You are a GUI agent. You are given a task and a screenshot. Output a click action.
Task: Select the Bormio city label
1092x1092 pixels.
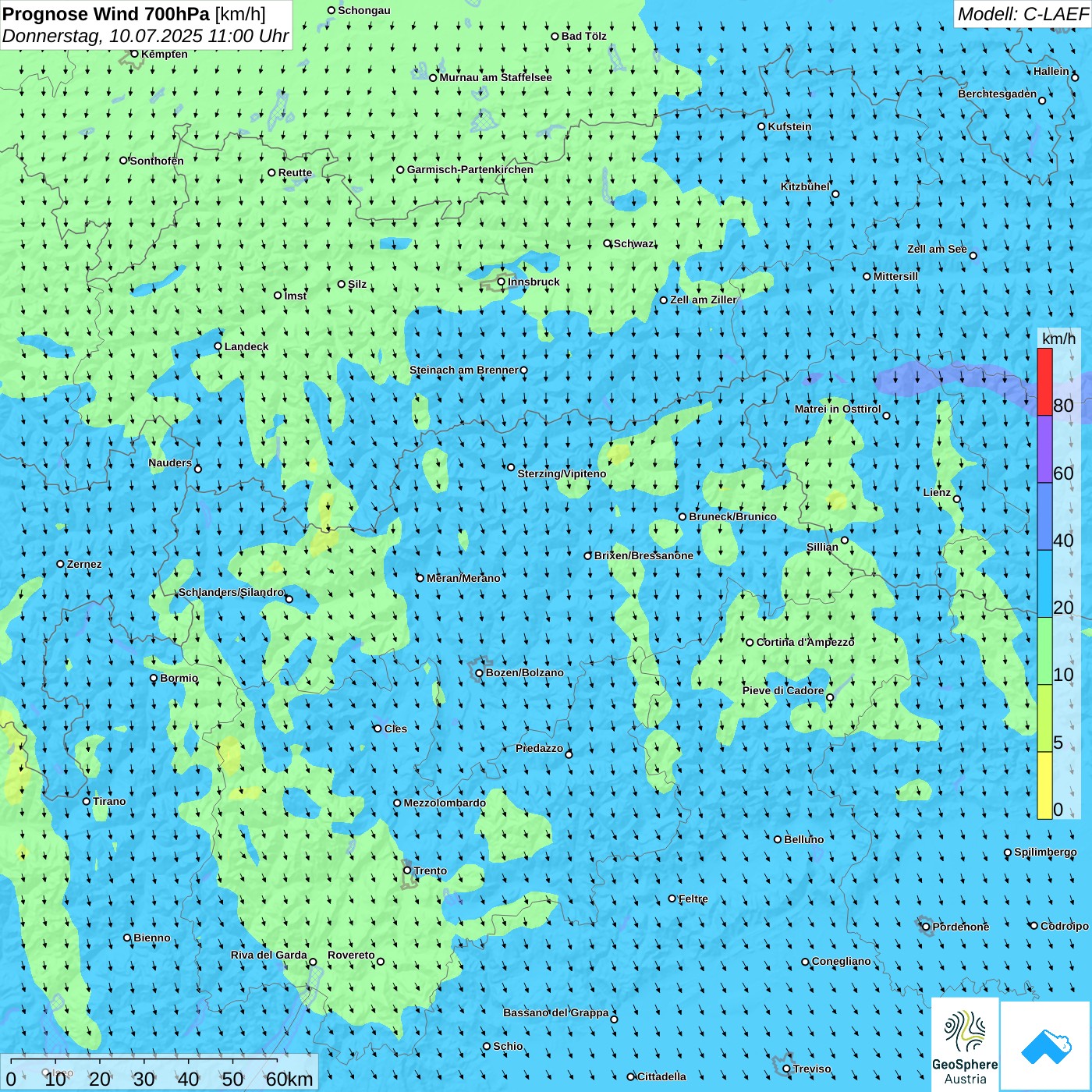click(x=179, y=678)
